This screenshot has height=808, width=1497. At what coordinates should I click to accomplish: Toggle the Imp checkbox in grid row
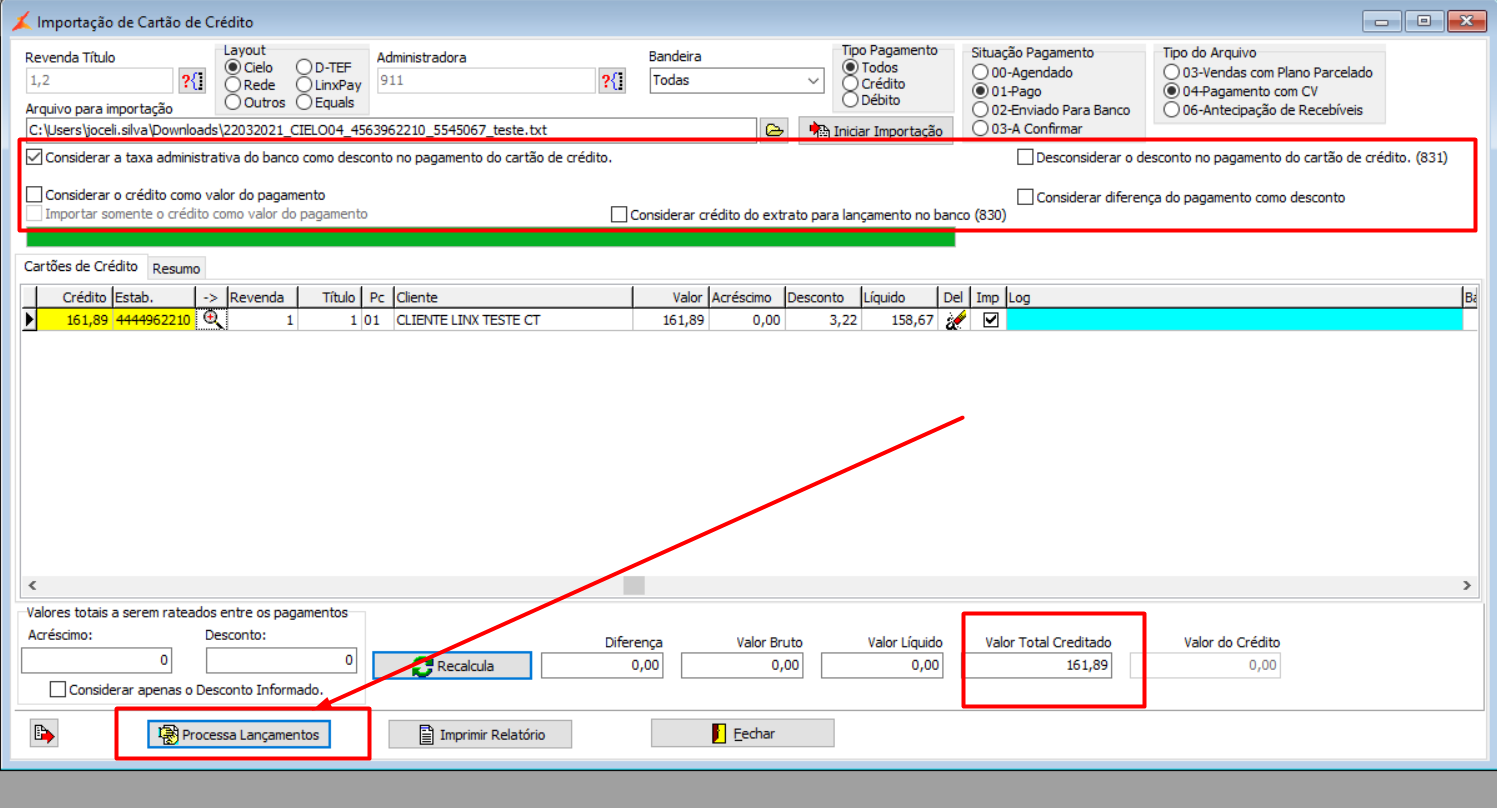tap(991, 320)
